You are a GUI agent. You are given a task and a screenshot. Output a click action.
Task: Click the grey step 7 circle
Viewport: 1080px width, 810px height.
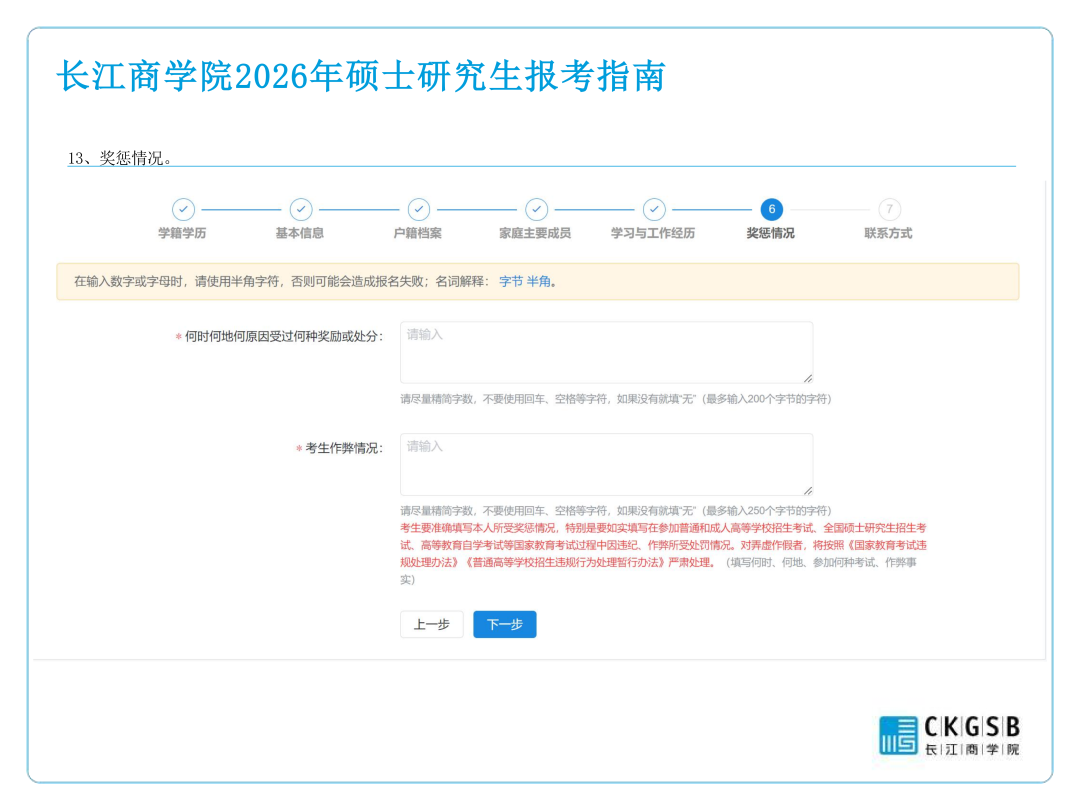point(889,210)
